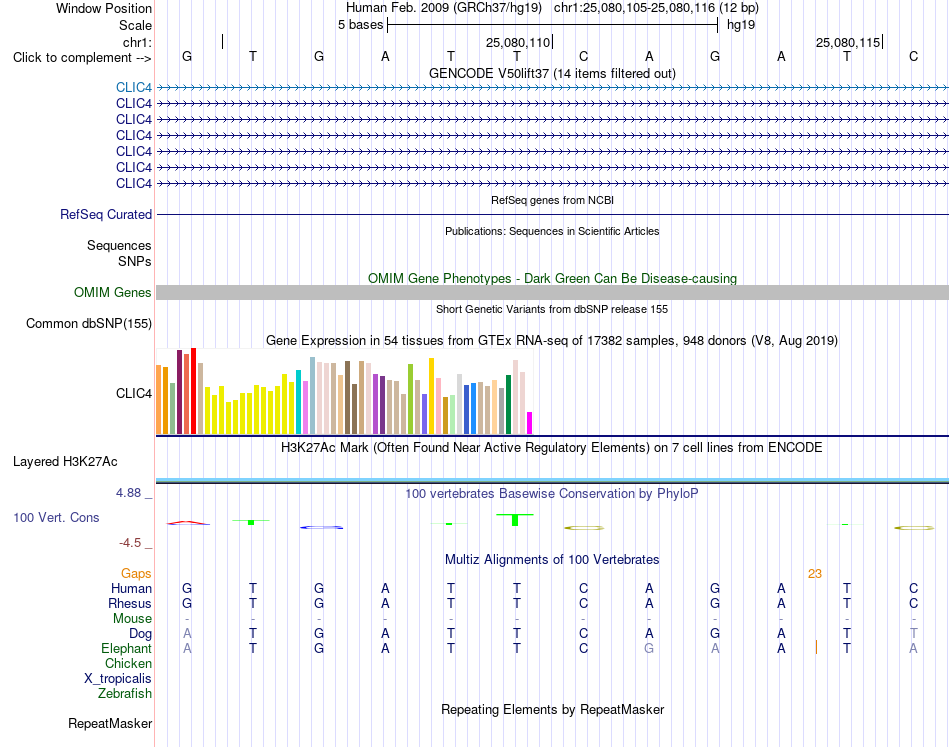Click 'Repeating Elements by RepeatMasker' title
950x747 pixels.
pyautogui.click(x=552, y=709)
